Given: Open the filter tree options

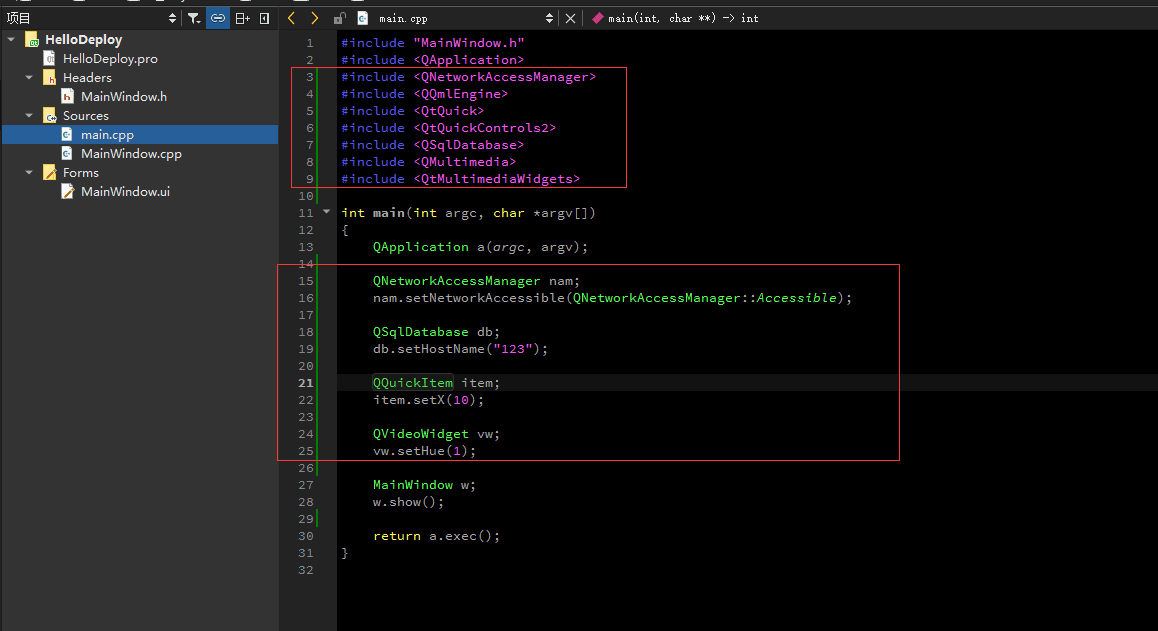Looking at the screenshot, I should 193,18.
